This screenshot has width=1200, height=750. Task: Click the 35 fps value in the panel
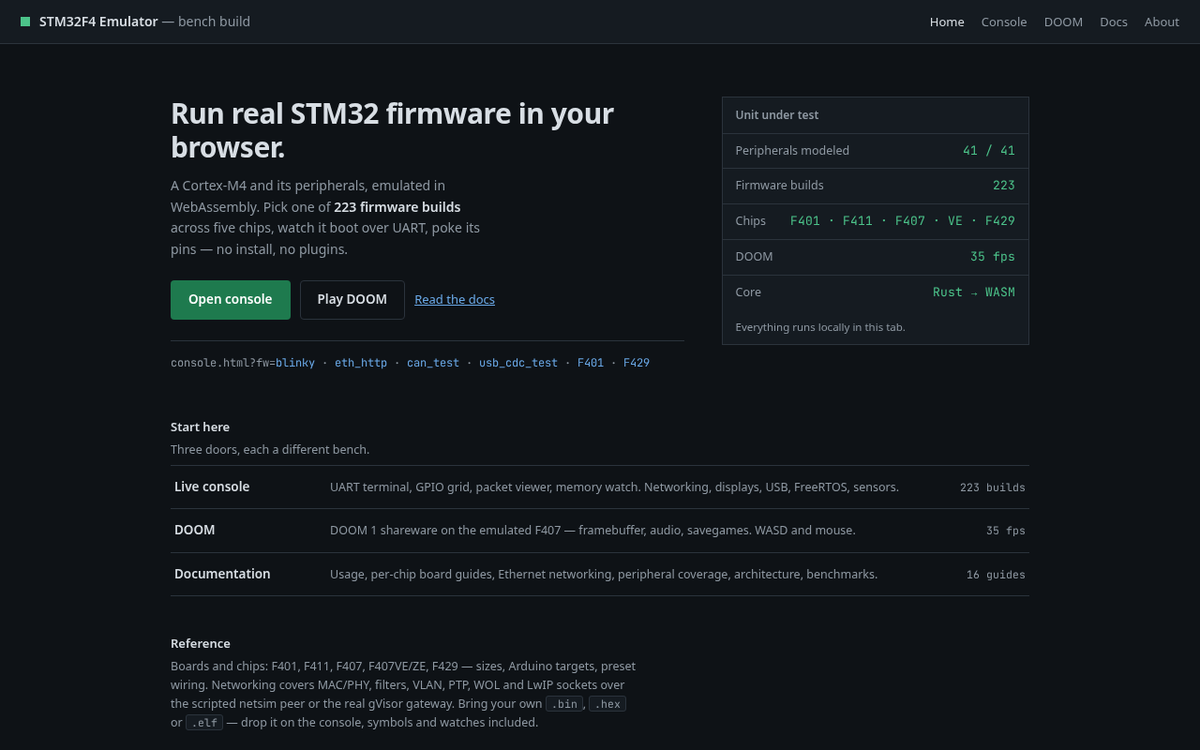992,256
